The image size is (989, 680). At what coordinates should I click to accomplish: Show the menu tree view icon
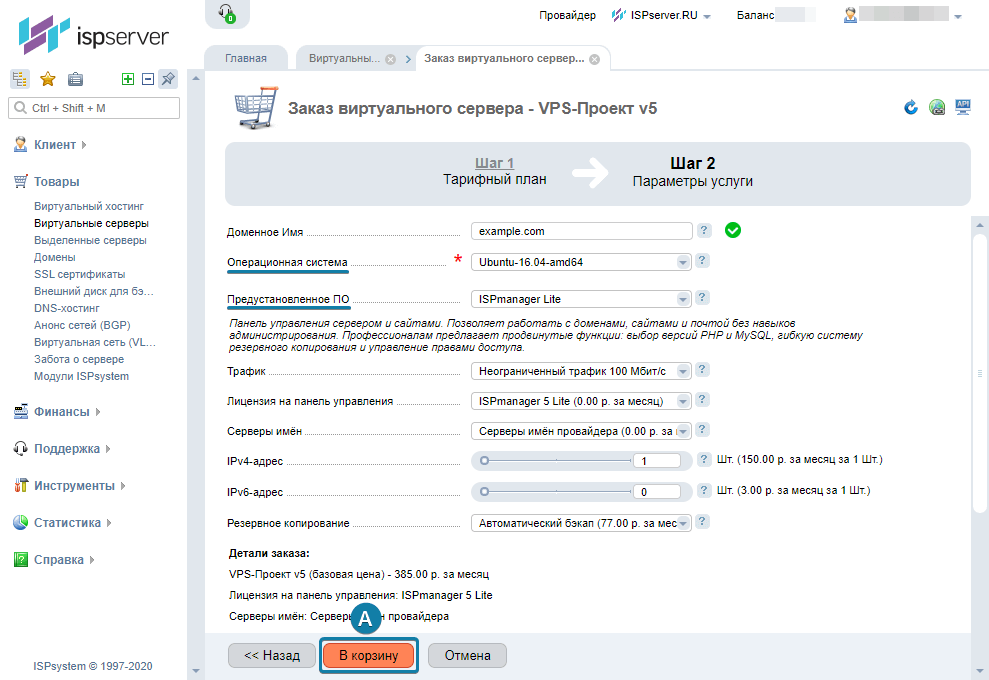click(20, 79)
